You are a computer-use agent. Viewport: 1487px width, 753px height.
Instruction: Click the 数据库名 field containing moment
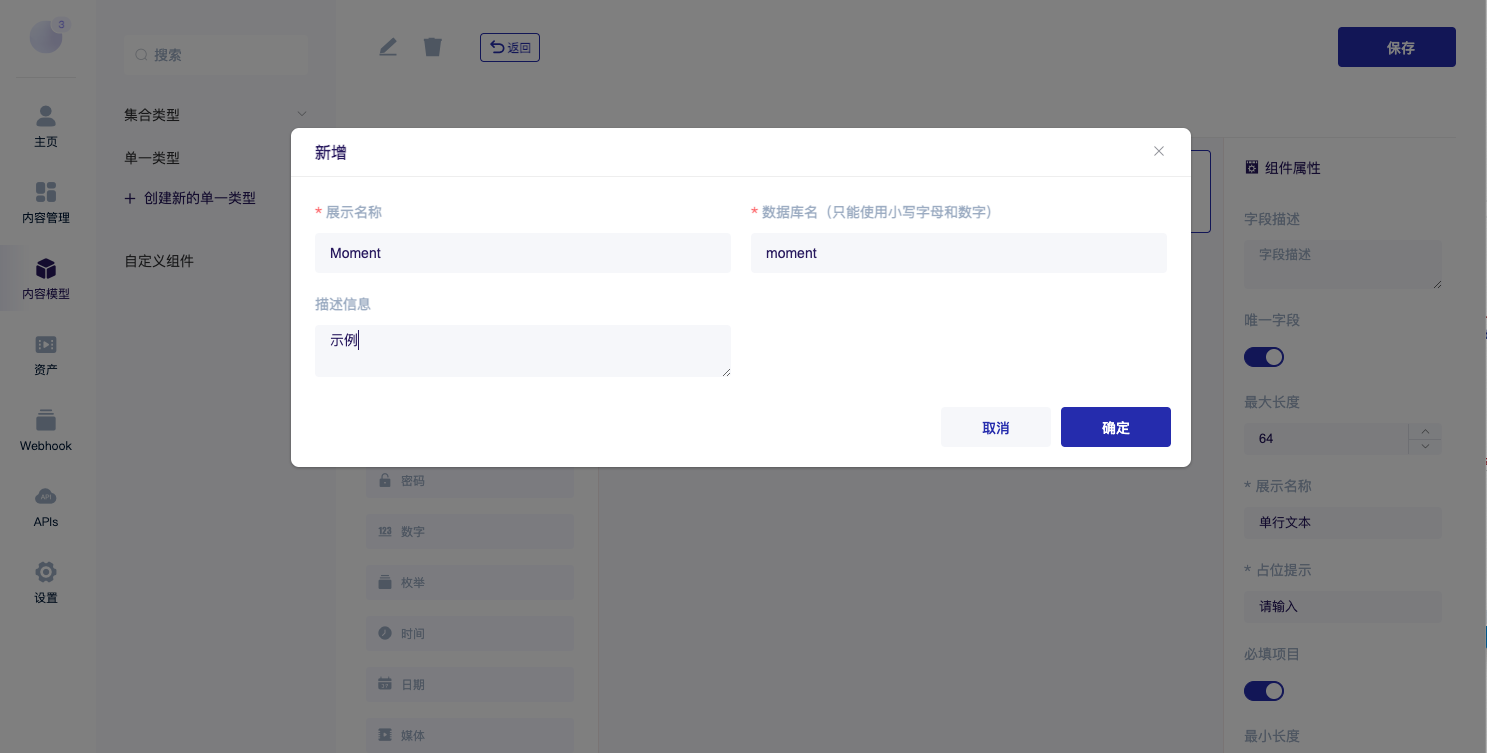point(959,253)
